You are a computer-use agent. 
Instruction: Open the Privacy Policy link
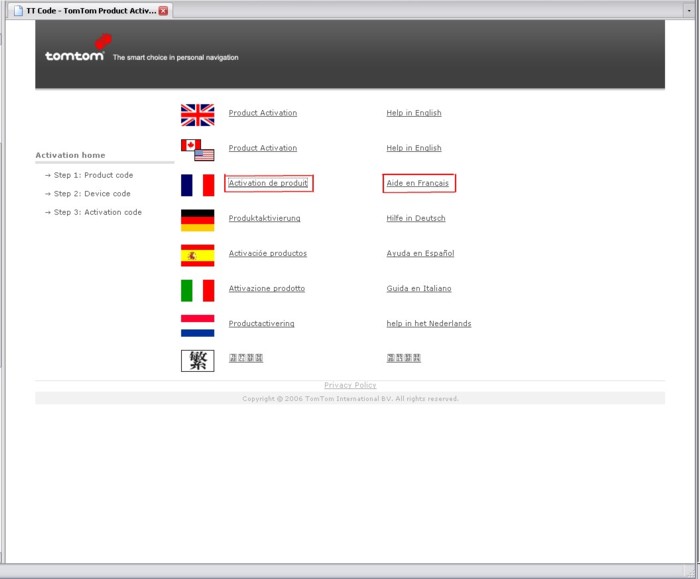pos(350,385)
